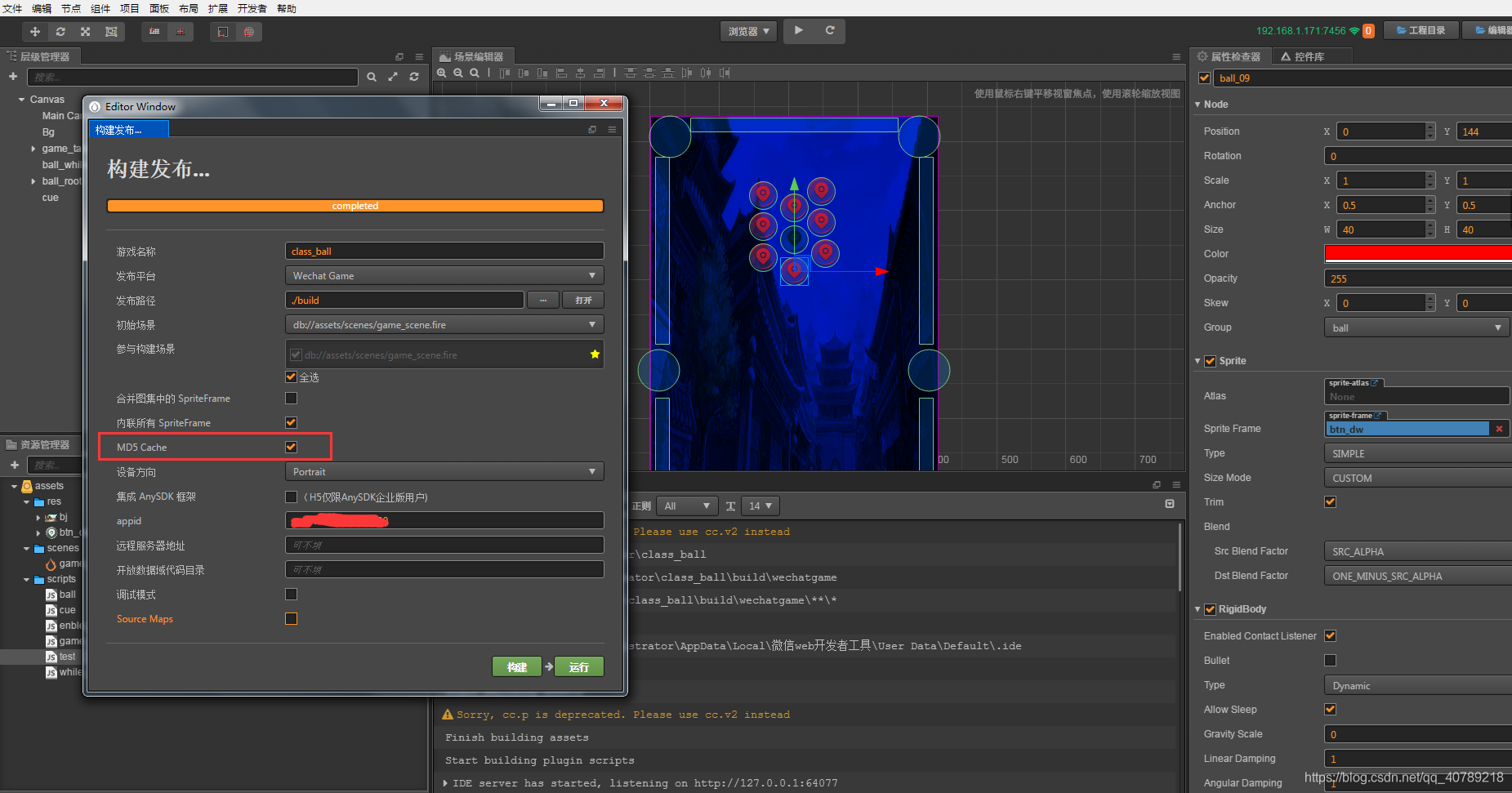The width and height of the screenshot is (1512, 793).
Task: Toggle the pivot/center gizmo mode
Action: point(154,32)
